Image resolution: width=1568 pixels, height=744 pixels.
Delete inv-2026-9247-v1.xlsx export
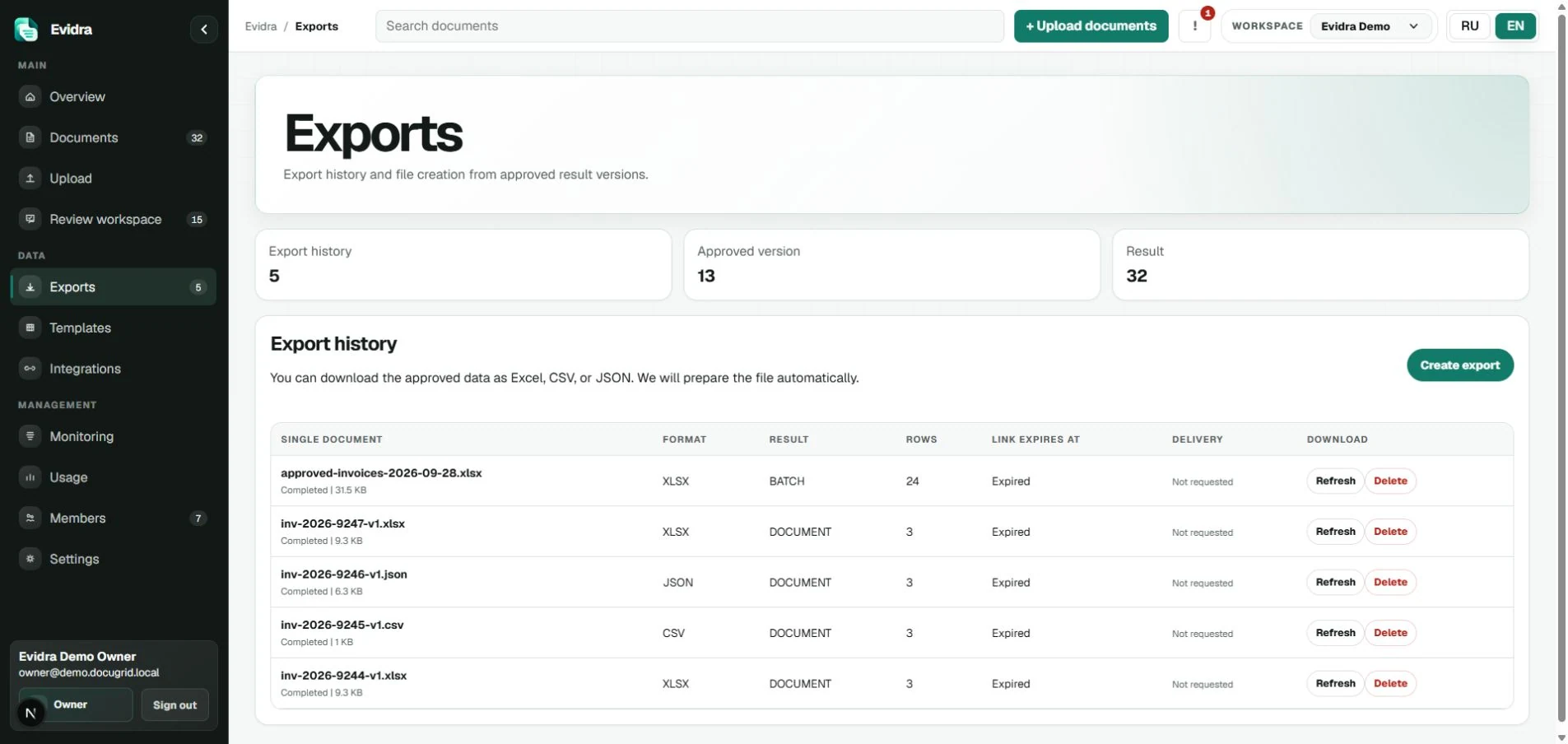click(x=1390, y=532)
